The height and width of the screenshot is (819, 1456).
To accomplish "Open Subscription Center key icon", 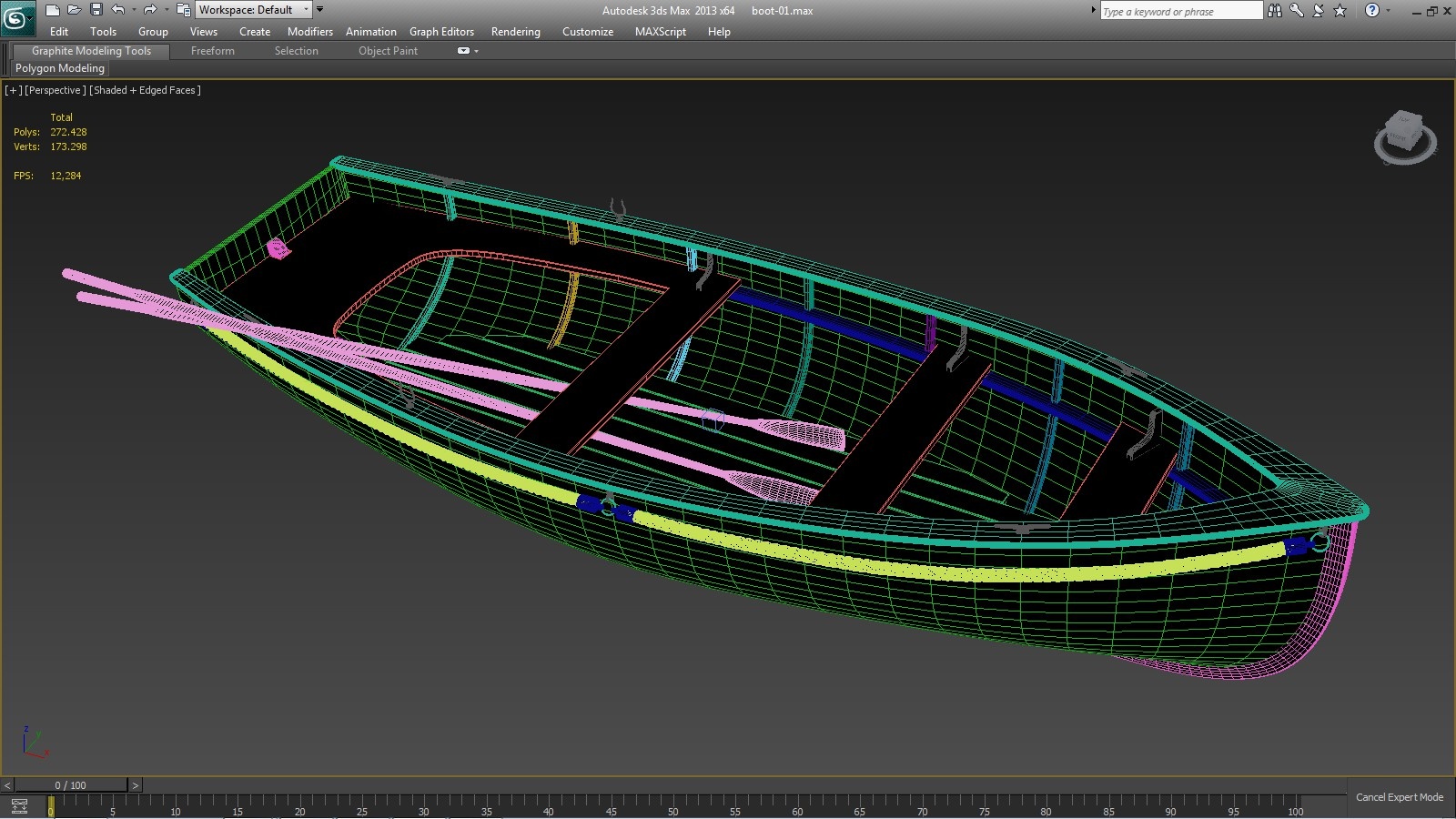I will tap(1297, 10).
